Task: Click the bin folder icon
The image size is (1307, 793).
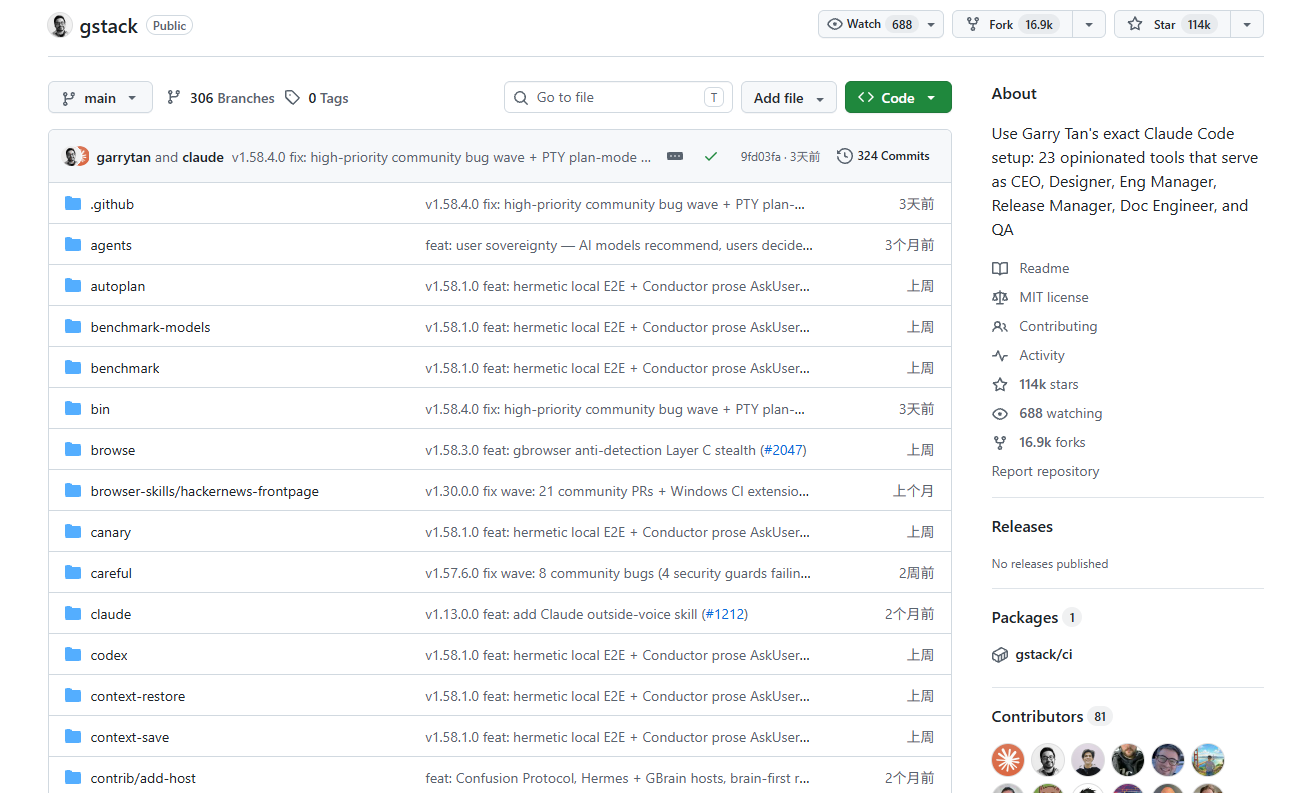Action: 73,409
